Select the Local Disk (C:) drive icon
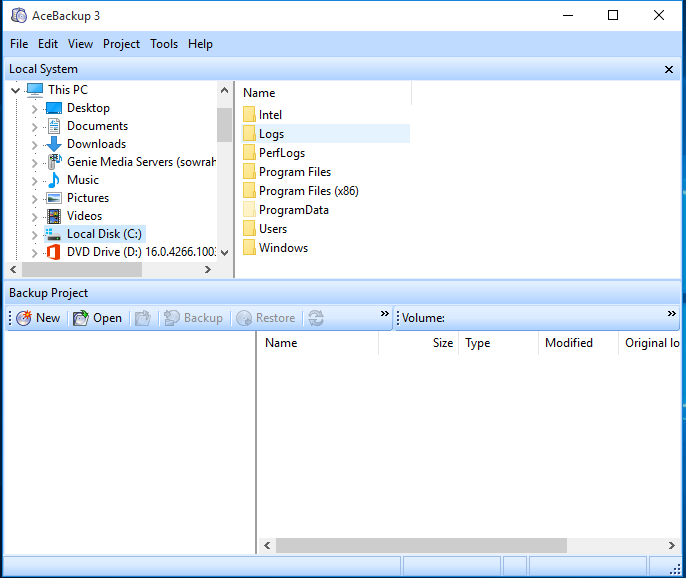 53,234
